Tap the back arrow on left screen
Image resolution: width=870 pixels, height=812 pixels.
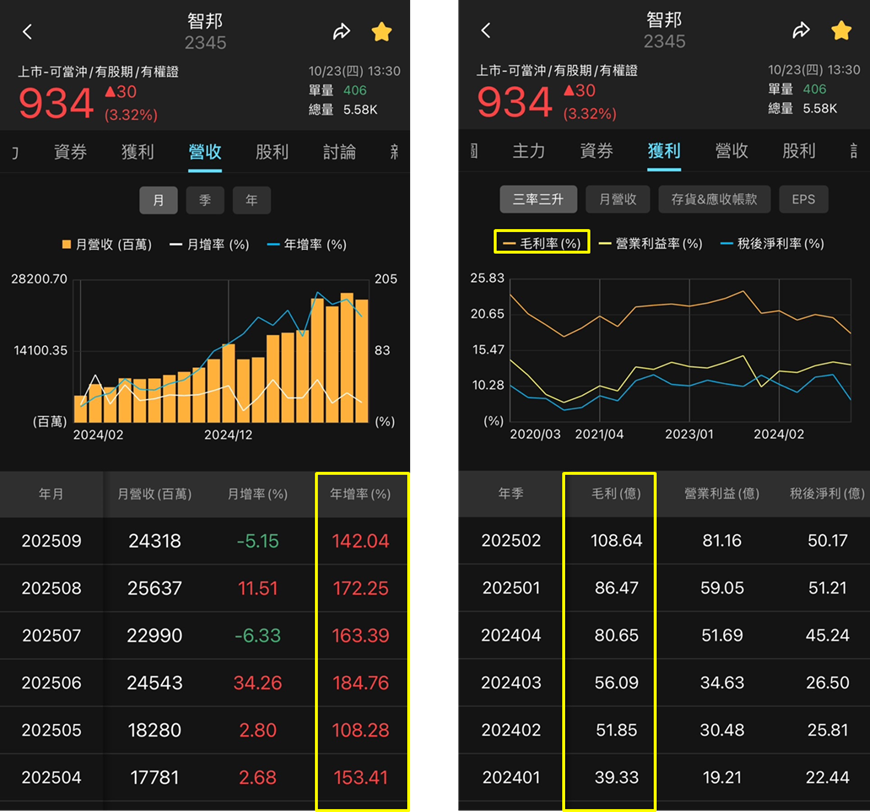pyautogui.click(x=27, y=32)
